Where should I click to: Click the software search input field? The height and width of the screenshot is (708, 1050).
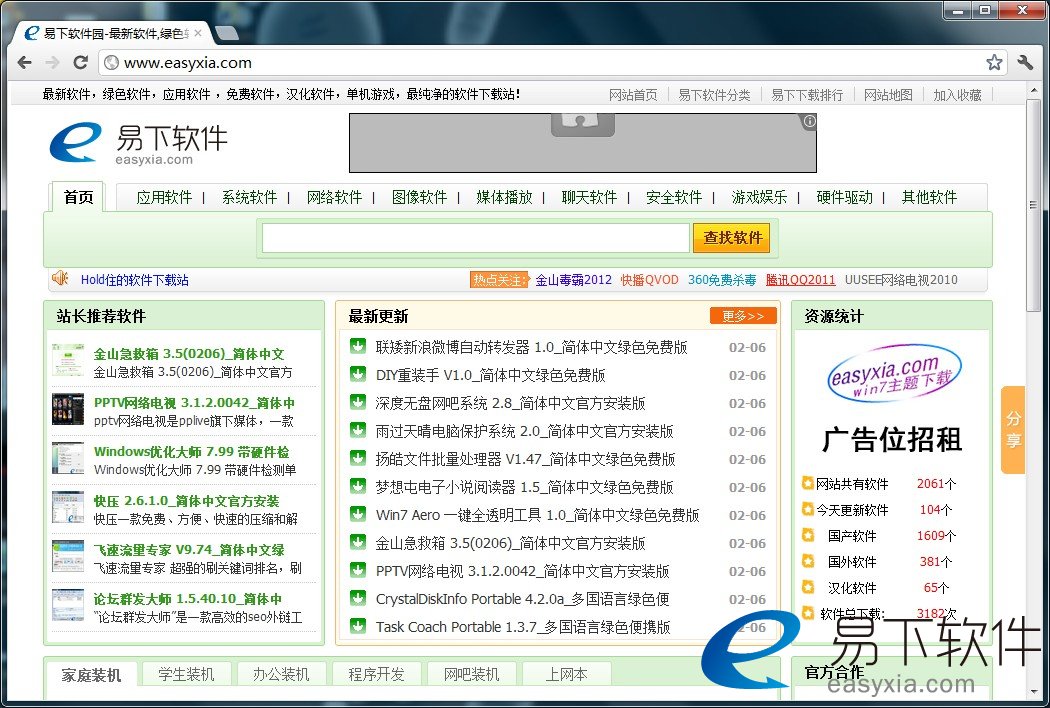coord(475,238)
